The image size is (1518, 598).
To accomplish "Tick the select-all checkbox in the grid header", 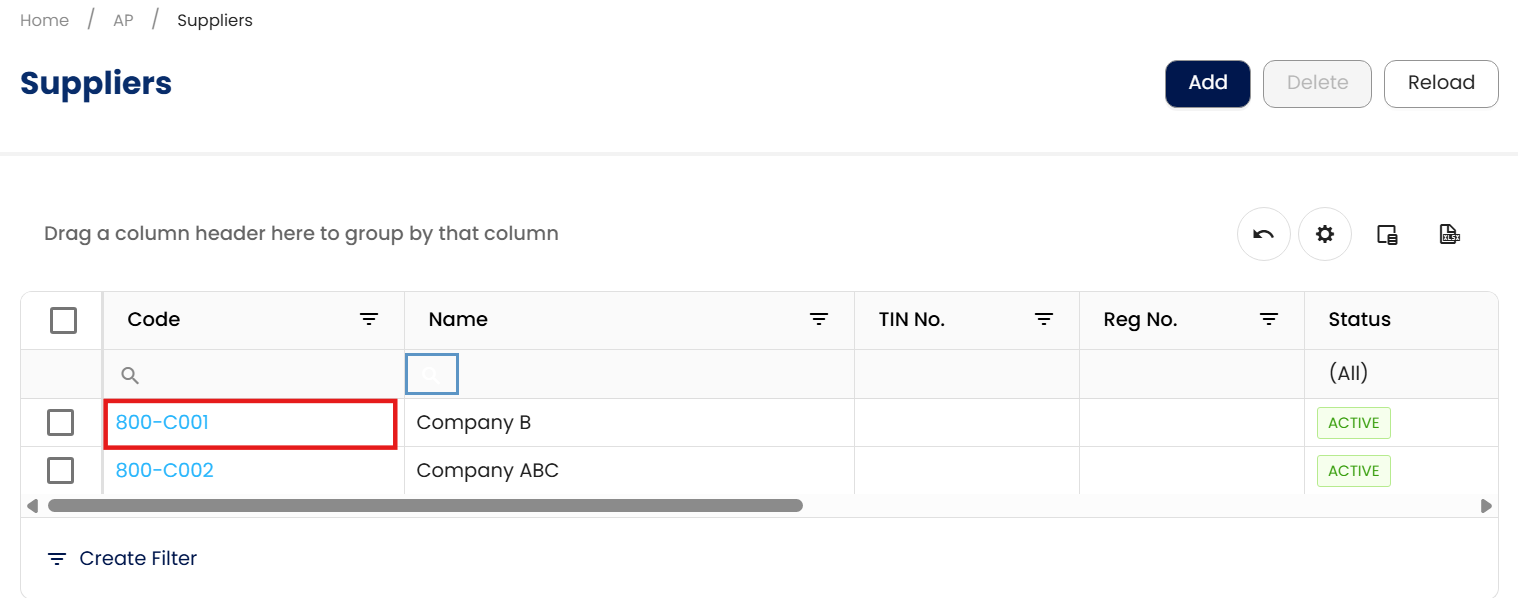I will point(63,320).
